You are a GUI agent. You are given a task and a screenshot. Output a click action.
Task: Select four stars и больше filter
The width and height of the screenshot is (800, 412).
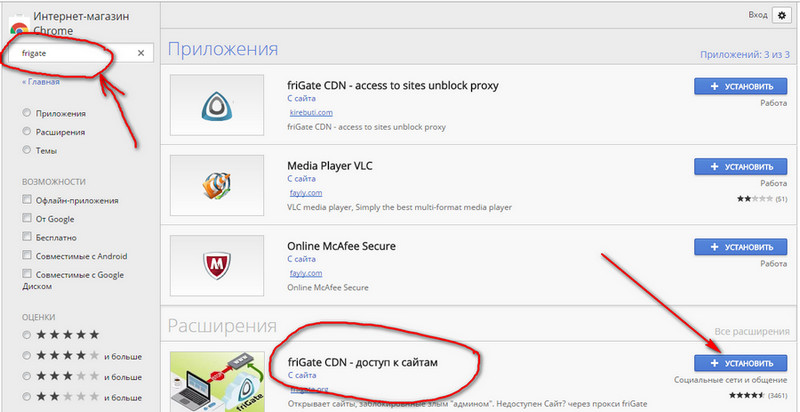click(27, 356)
